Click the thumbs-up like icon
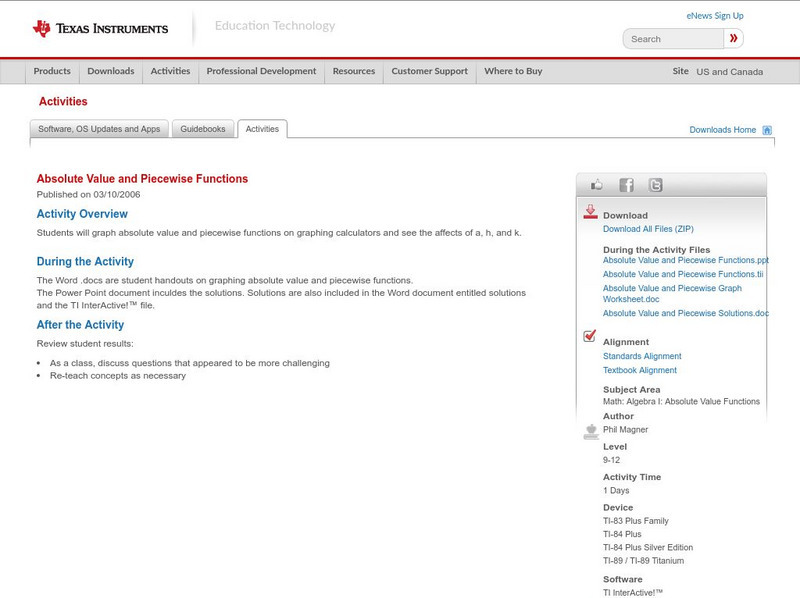800x598 pixels. click(596, 185)
